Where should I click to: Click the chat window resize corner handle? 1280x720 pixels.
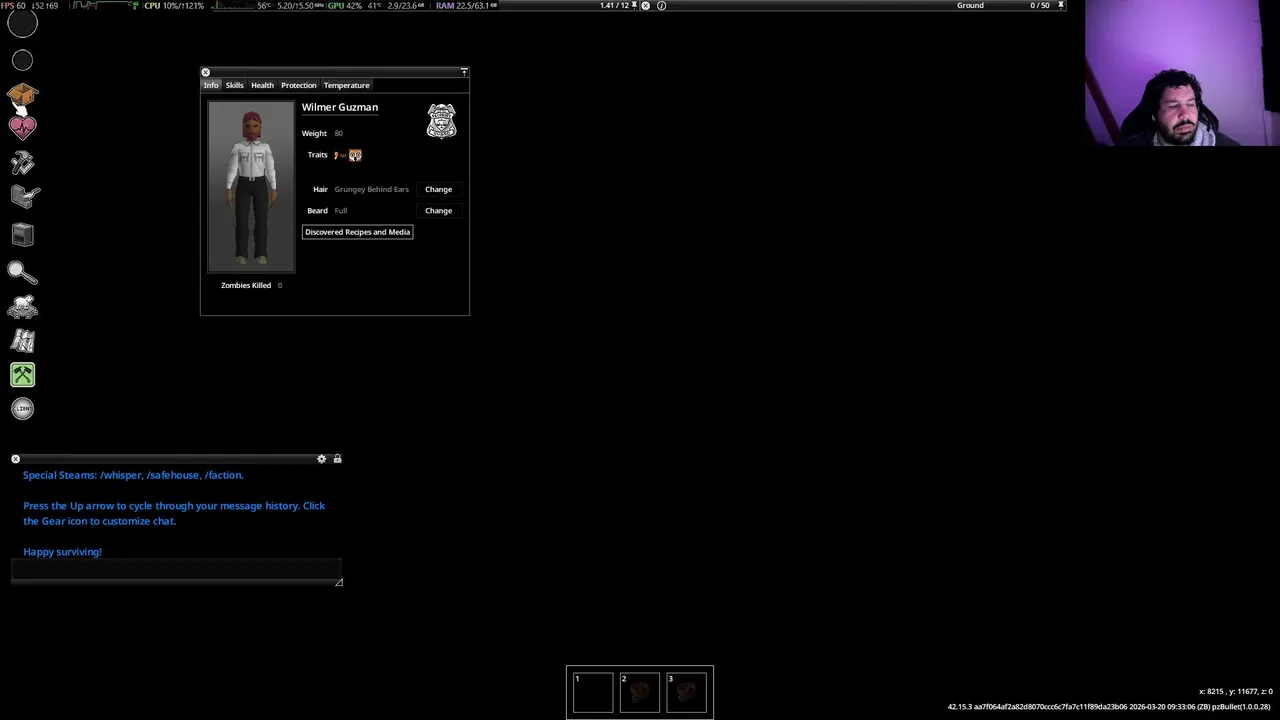(x=339, y=582)
